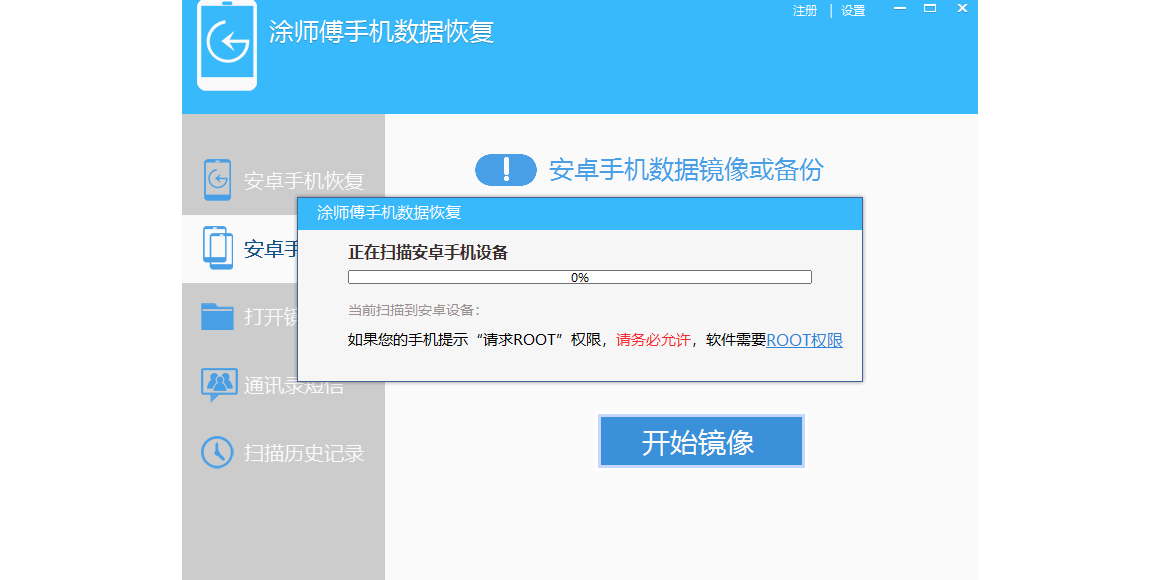Switch to 扫描历史记录 label in sidebar
The image size is (1160, 580).
(304, 453)
